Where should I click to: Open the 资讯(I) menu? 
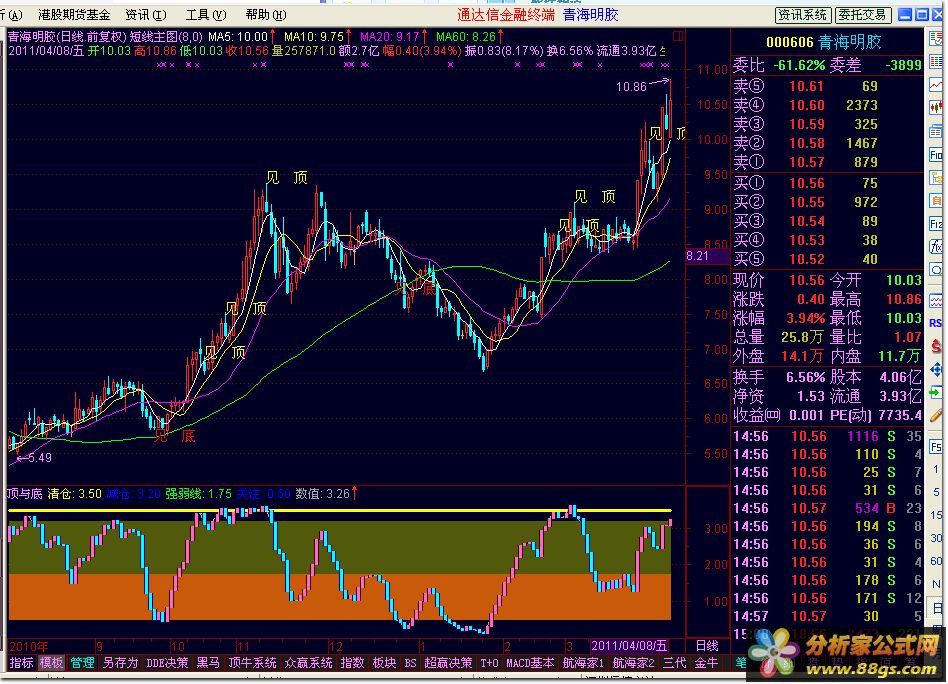(146, 15)
